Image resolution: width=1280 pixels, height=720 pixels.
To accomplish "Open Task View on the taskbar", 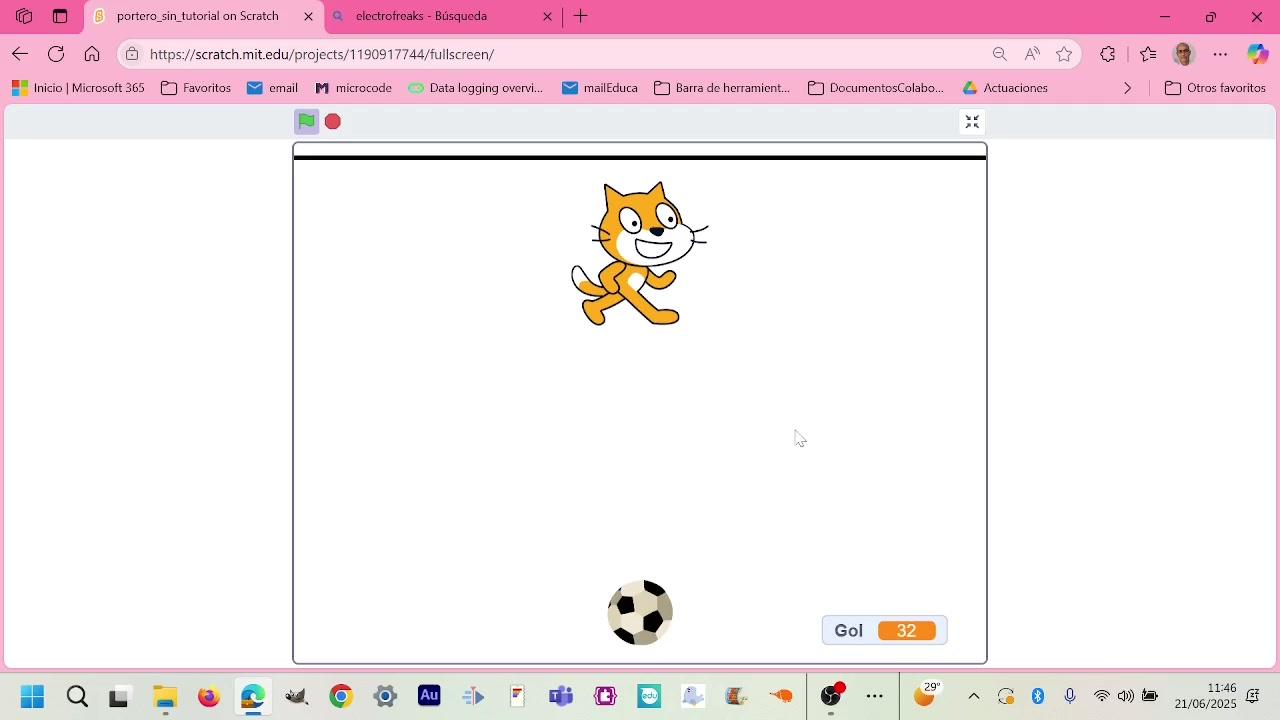I will coord(120,697).
